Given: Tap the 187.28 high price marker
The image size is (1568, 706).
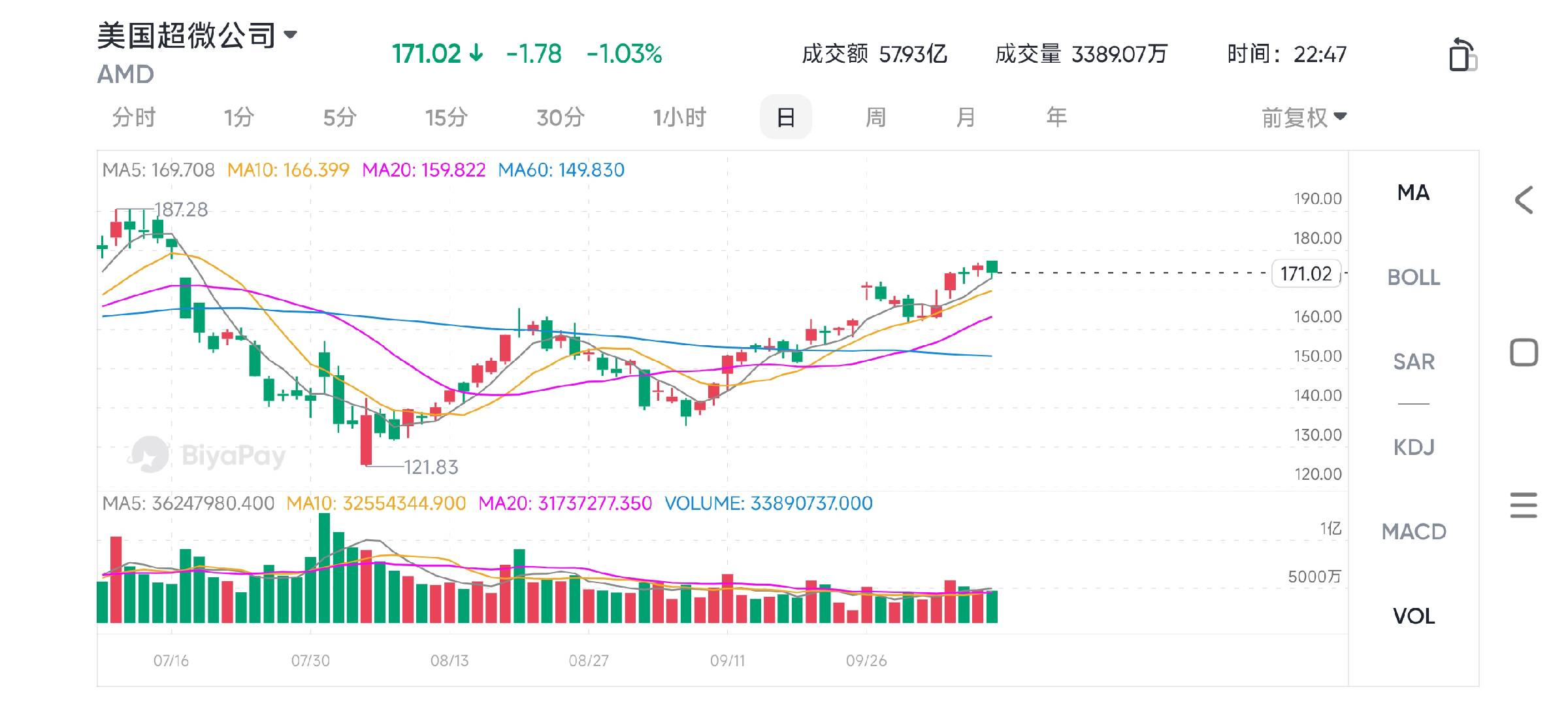Looking at the screenshot, I should point(181,209).
